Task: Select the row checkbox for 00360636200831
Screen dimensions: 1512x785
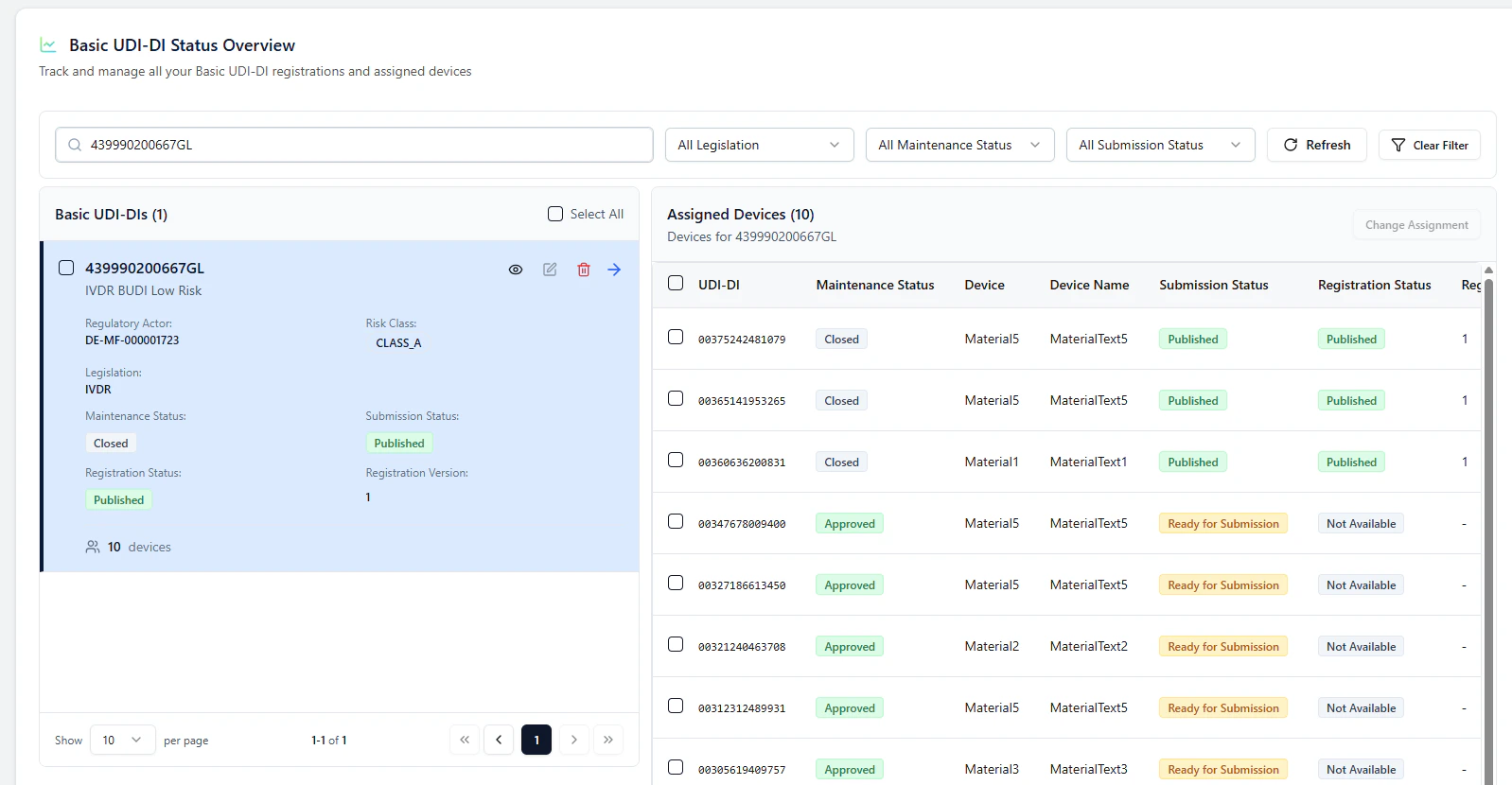Action: [x=676, y=460]
